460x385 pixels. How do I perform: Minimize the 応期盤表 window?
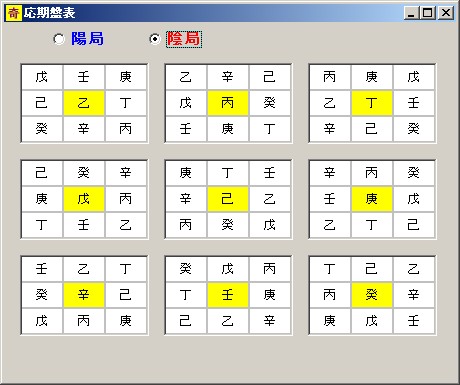[411, 13]
